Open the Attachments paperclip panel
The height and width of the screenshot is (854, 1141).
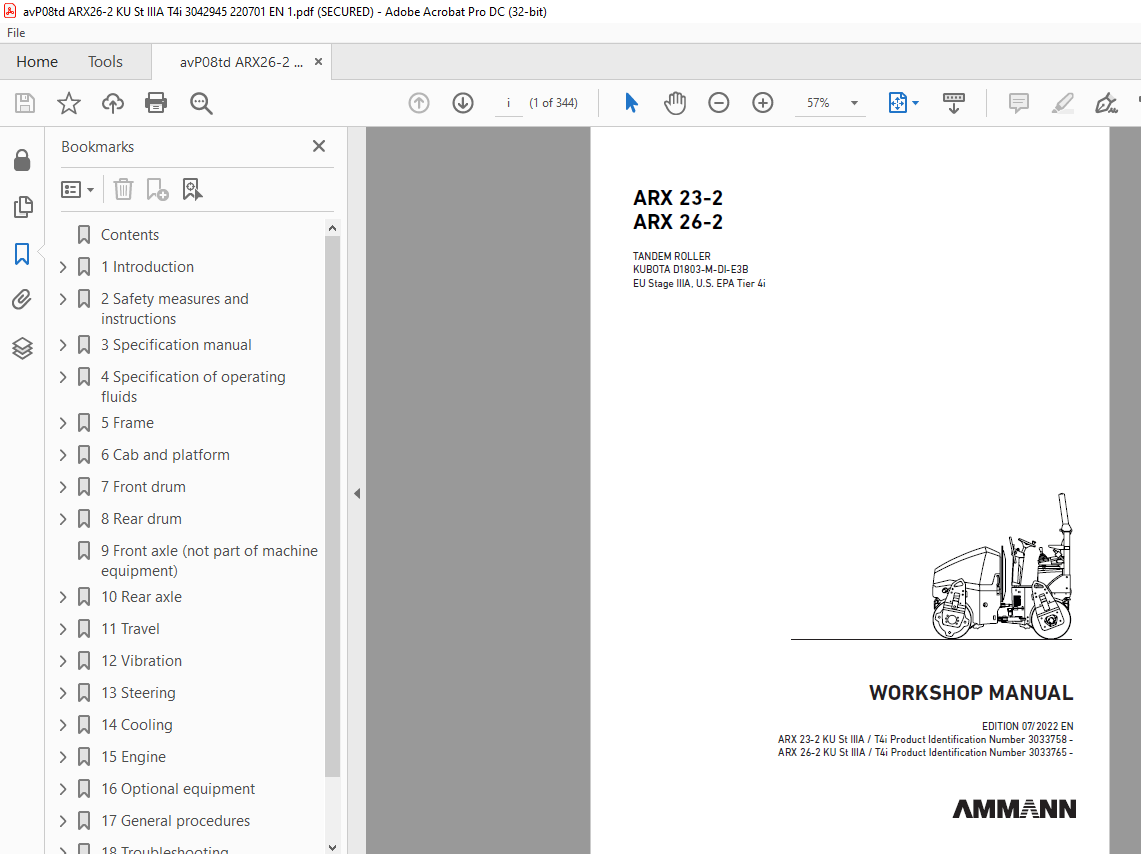(22, 300)
